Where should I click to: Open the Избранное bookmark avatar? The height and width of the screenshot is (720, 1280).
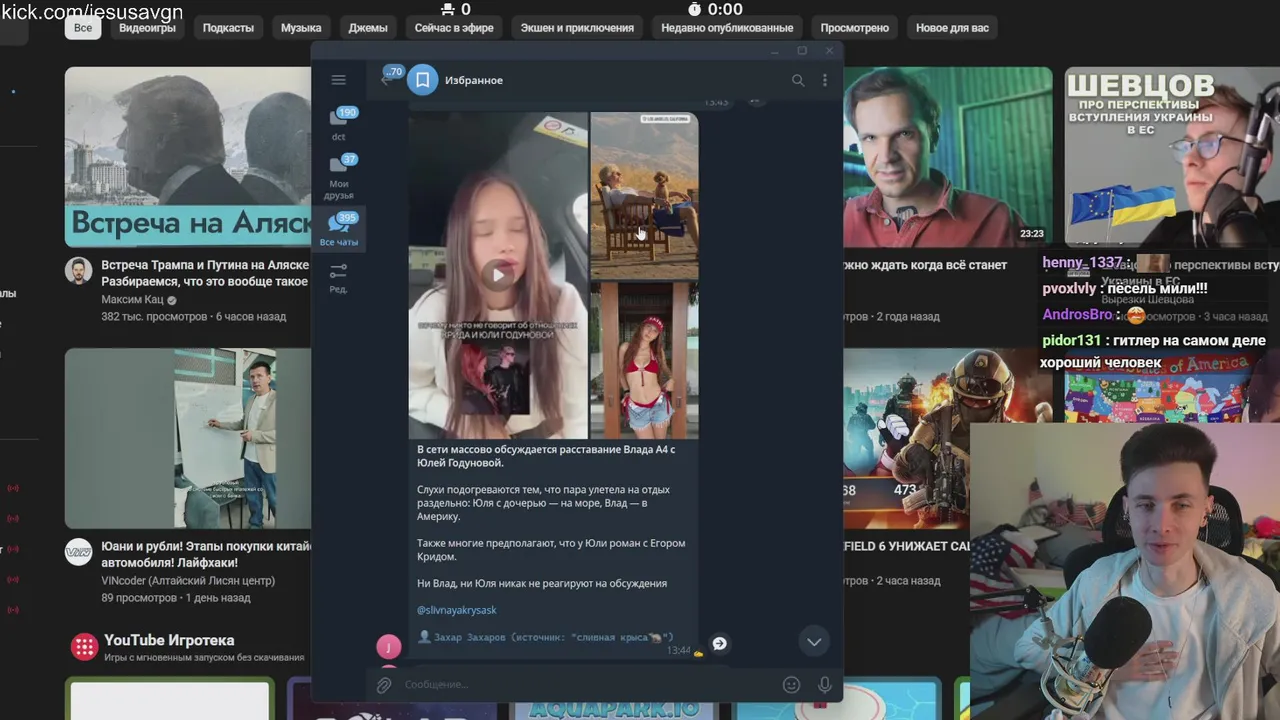click(423, 80)
